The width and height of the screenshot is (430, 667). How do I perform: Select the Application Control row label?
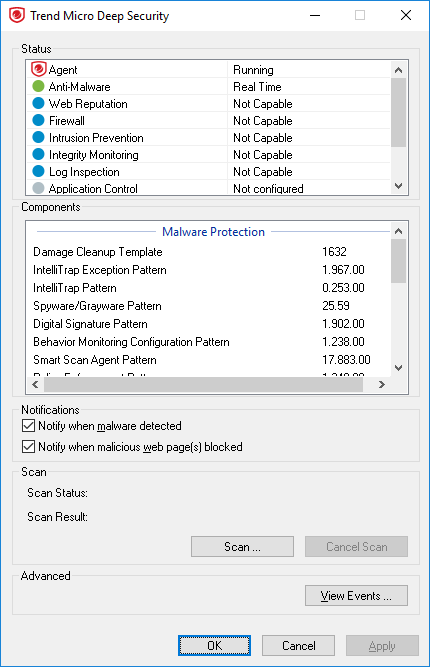point(93,188)
